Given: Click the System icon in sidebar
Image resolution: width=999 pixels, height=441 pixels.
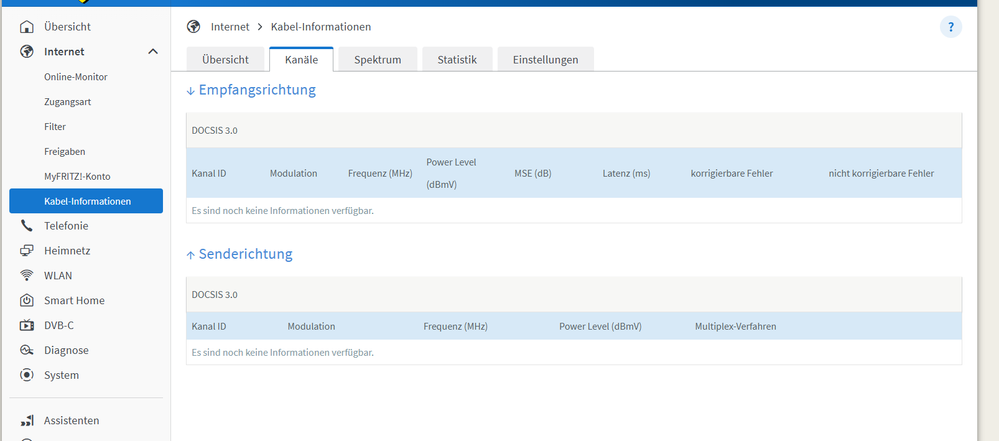Looking at the screenshot, I should (x=26, y=375).
